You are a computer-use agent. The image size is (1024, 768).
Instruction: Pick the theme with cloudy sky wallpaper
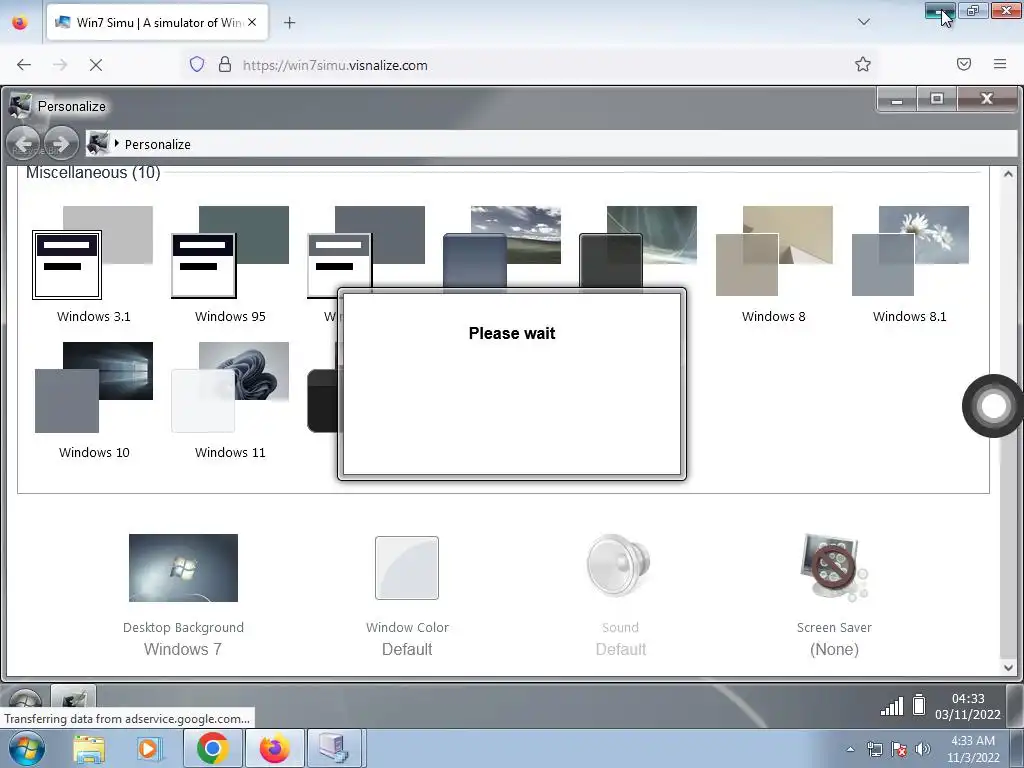pos(502,247)
